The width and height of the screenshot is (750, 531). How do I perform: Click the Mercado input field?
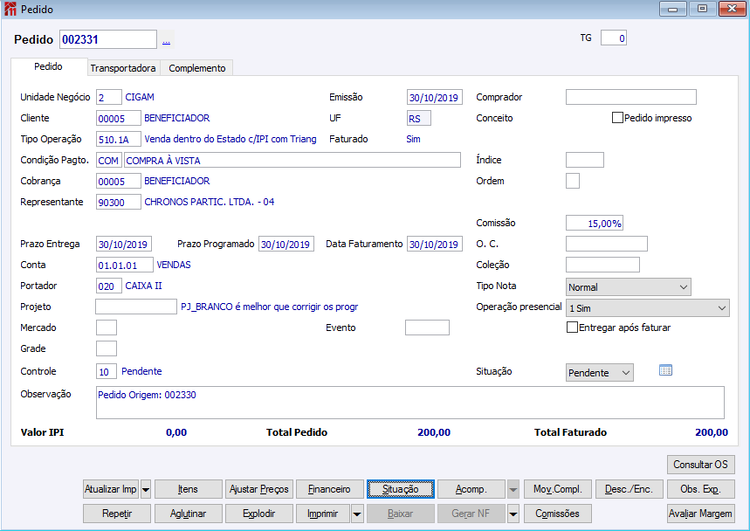coord(106,328)
